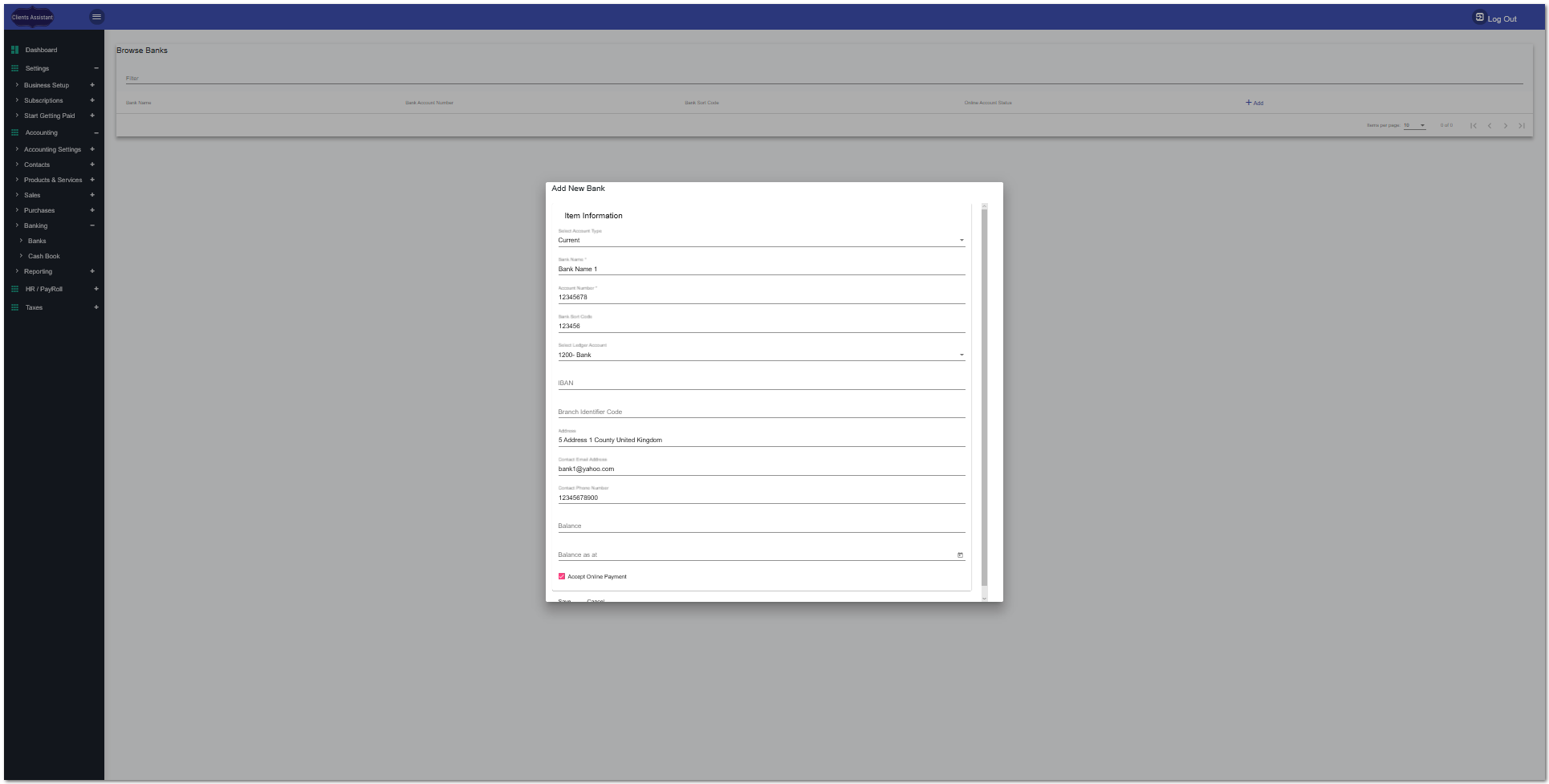Select Cash Book in the sidebar
1549x784 pixels.
43,256
